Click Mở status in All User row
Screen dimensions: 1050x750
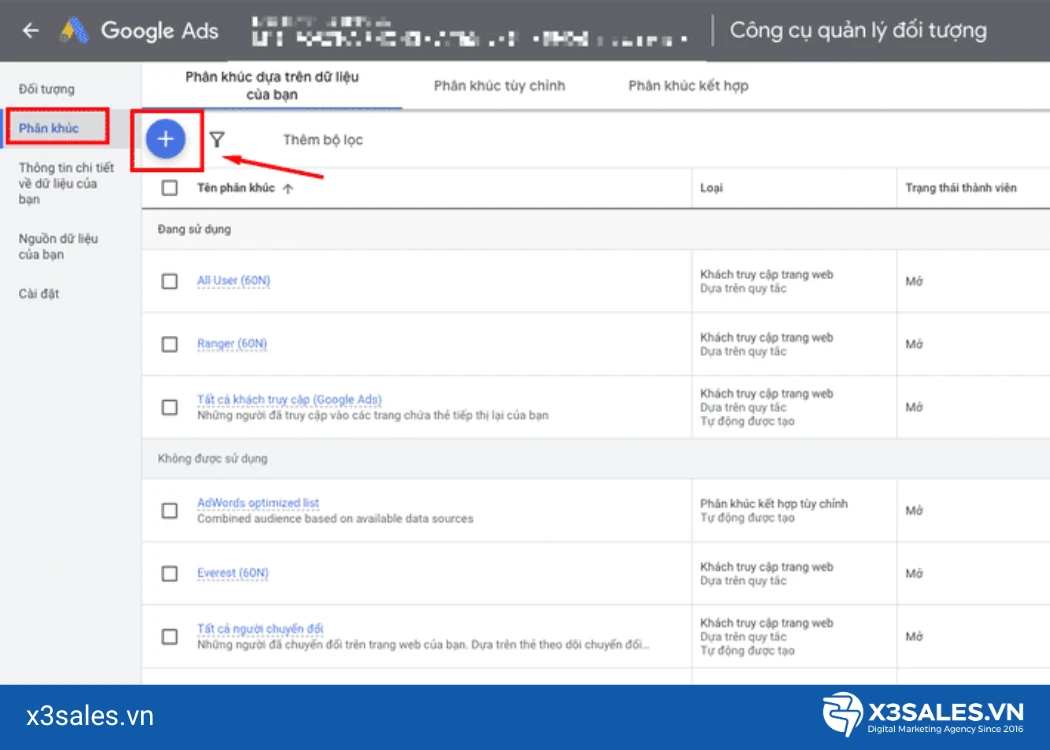(x=914, y=281)
